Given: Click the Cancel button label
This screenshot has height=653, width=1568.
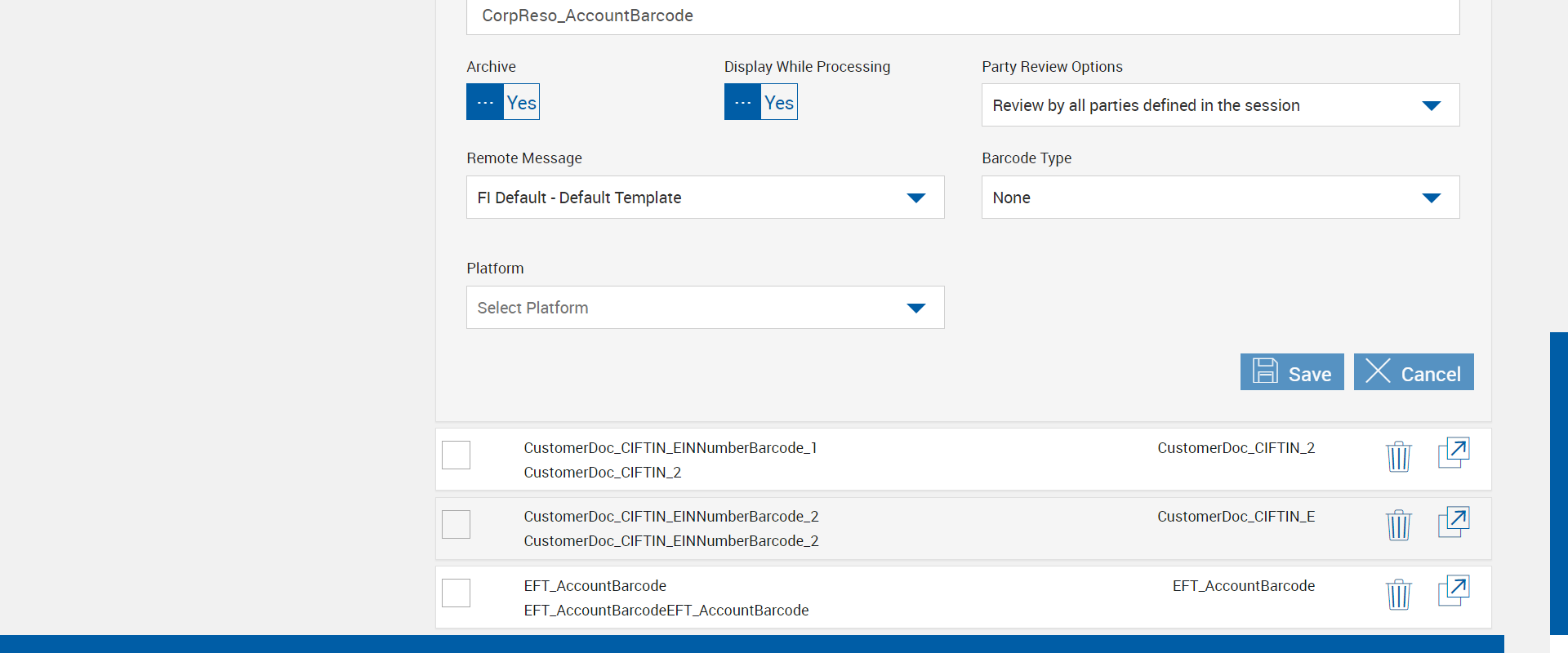Looking at the screenshot, I should click(x=1430, y=374).
